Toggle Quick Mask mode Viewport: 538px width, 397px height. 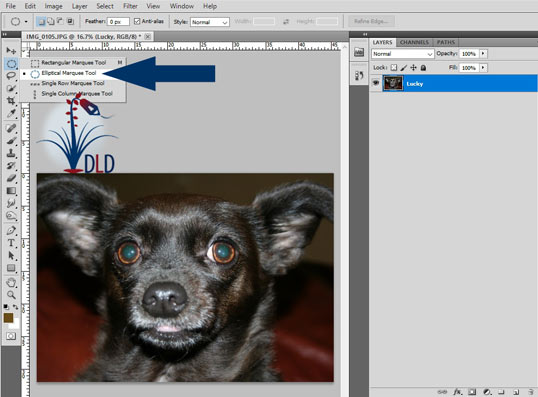point(11,336)
